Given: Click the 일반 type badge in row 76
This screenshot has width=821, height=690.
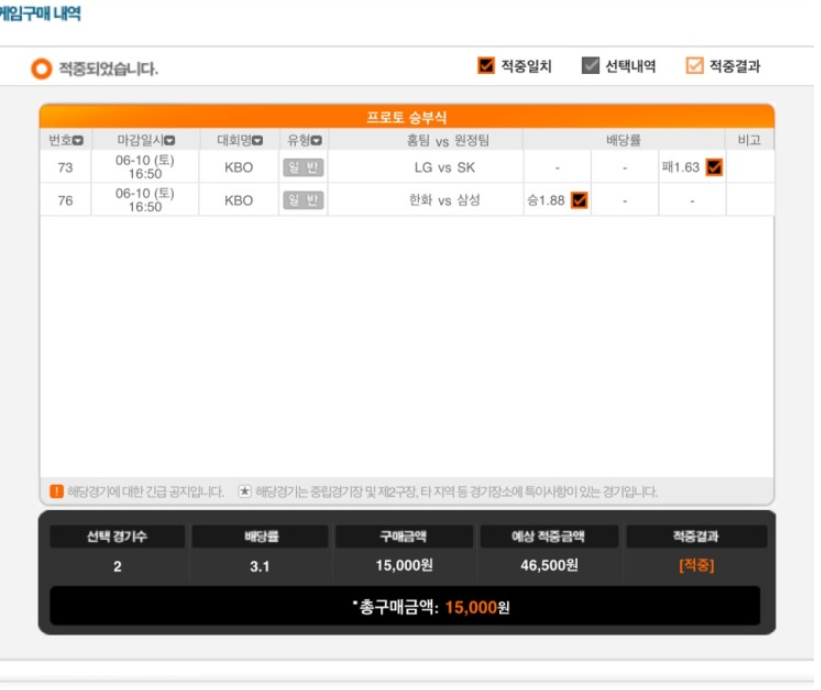Looking at the screenshot, I should [303, 201].
